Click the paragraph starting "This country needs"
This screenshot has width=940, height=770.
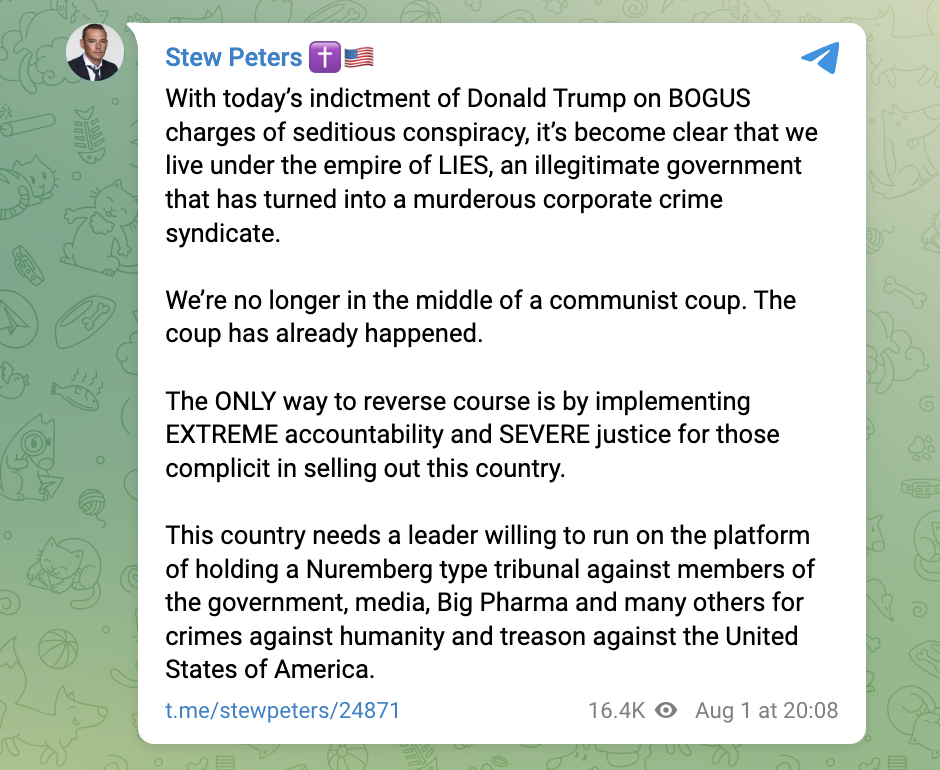[490, 602]
